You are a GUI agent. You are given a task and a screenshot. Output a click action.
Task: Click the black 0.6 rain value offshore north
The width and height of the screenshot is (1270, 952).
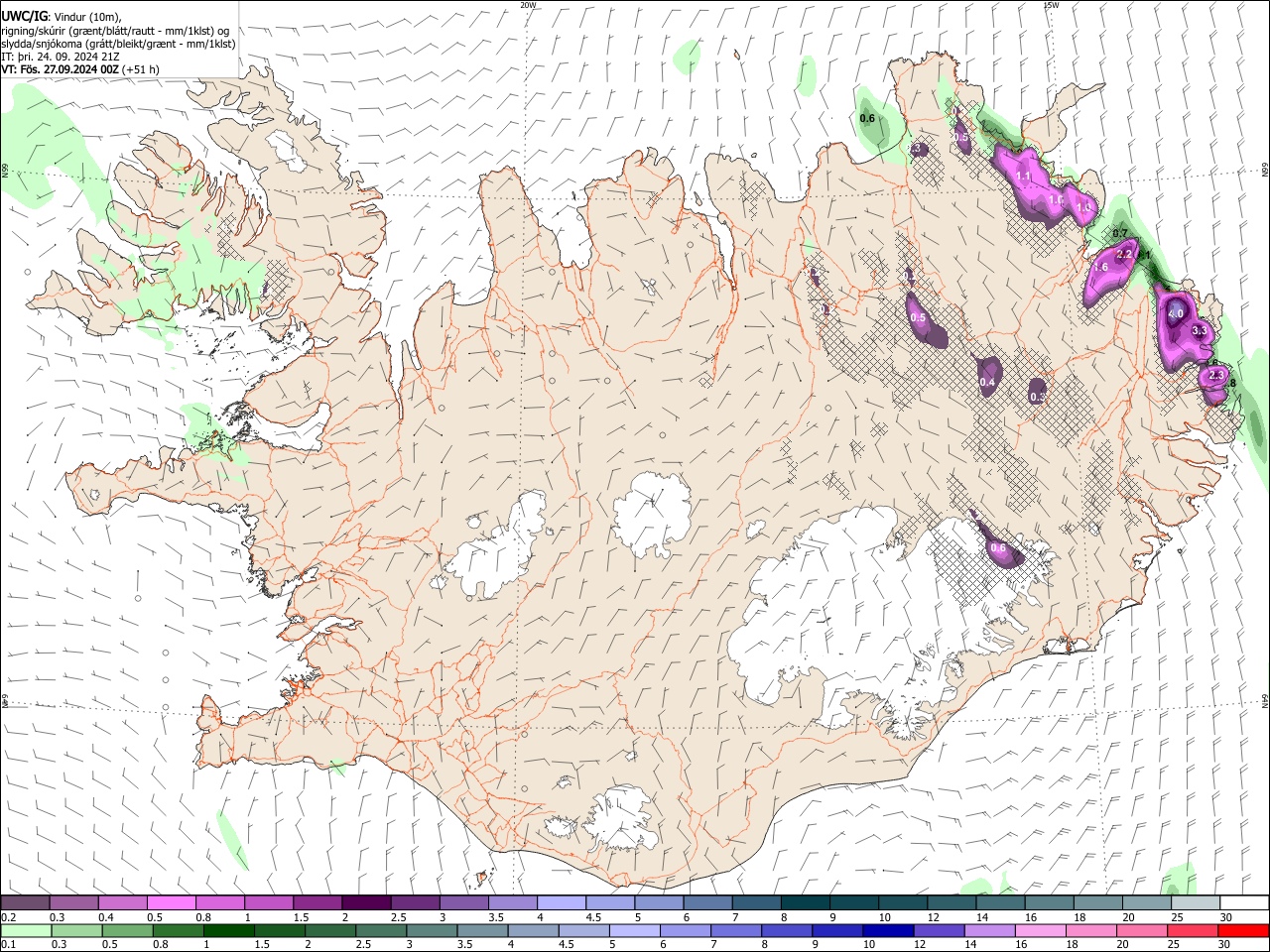pyautogui.click(x=867, y=118)
